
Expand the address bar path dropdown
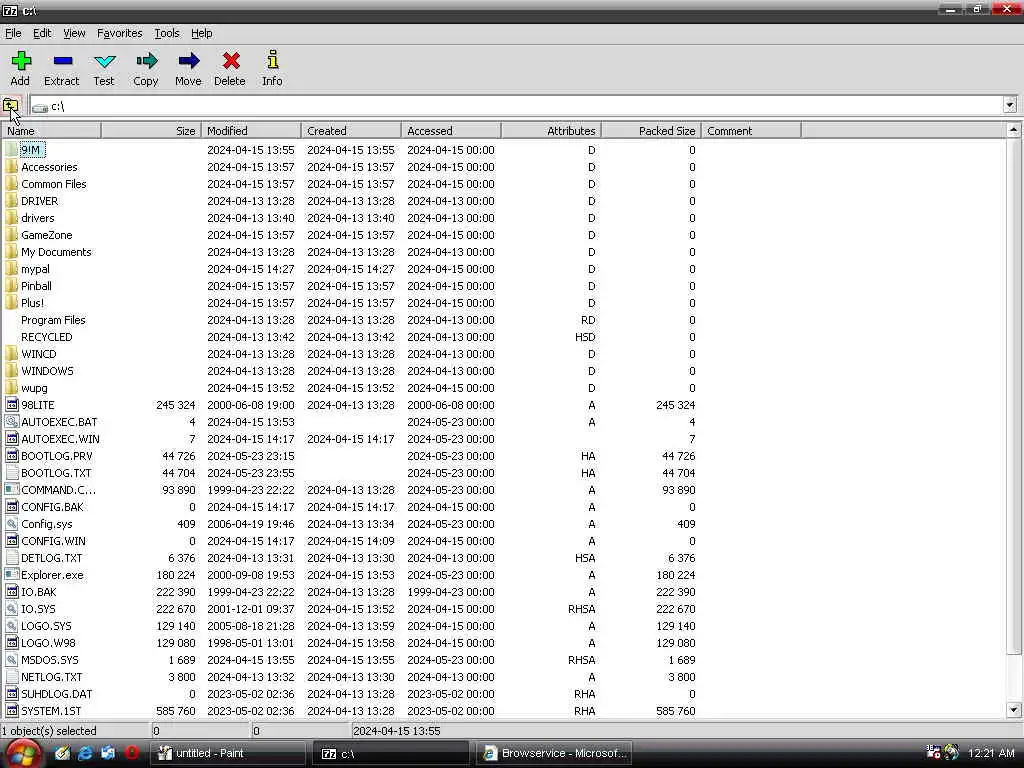pos(1010,105)
